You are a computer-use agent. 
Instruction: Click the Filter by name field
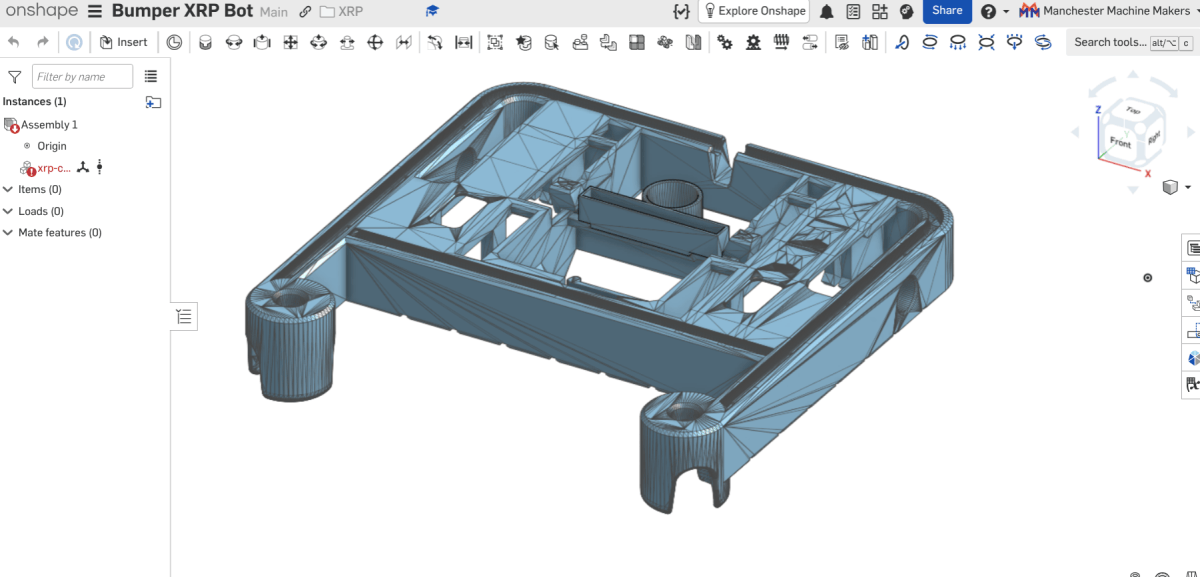point(82,76)
